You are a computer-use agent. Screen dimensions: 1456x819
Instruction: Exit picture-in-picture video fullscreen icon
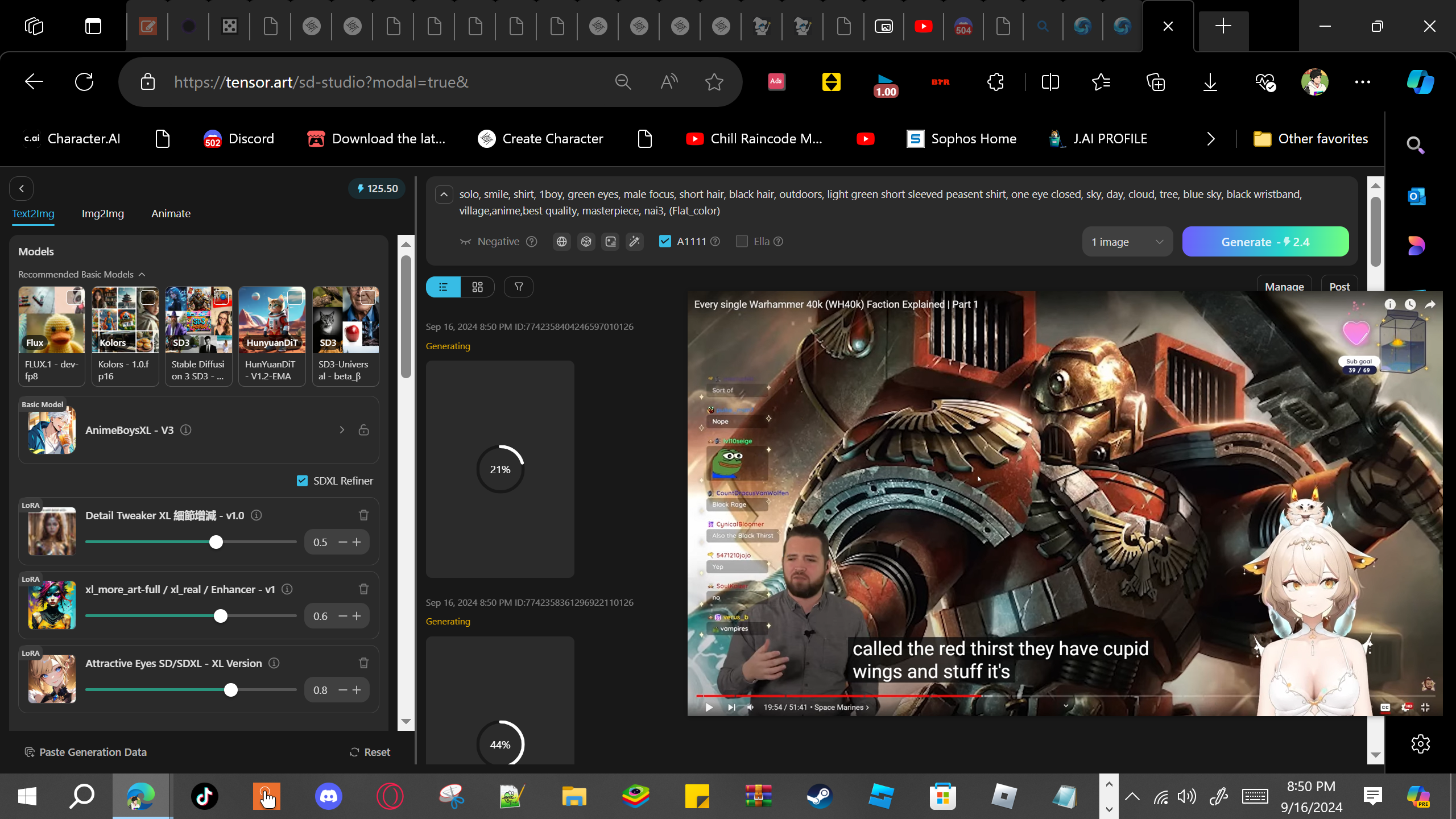1425,707
